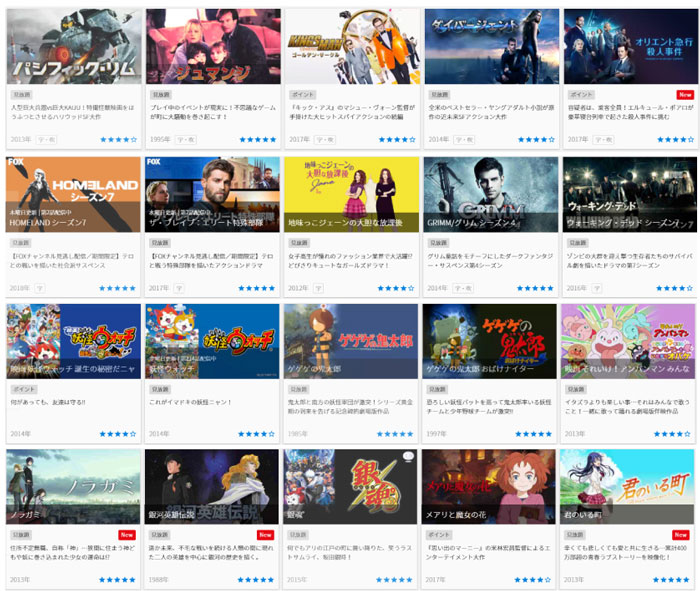Open the ゲゲゲの鬼太郎 おばけナイター thumbnail

[x=489, y=341]
